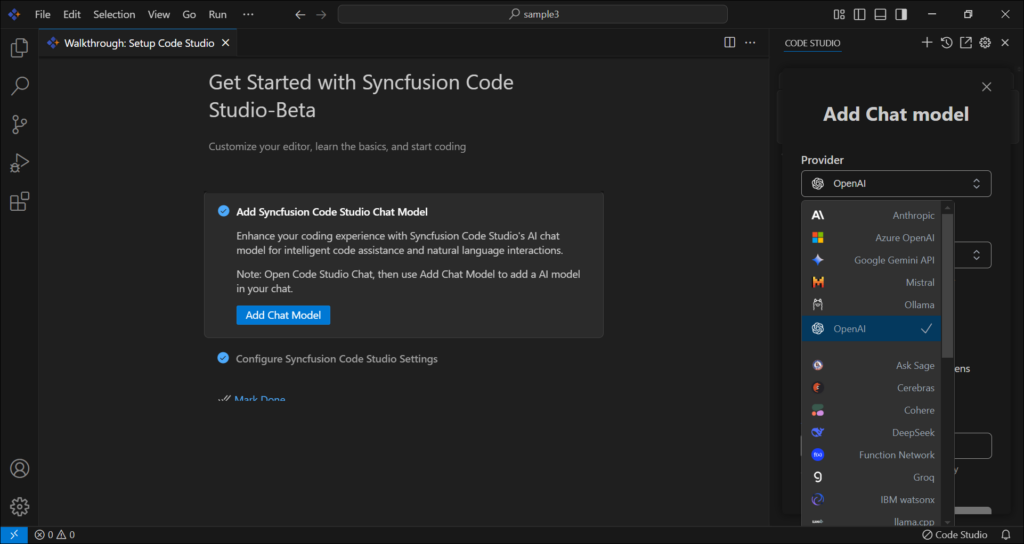Open the Search view in activity bar
This screenshot has width=1024, height=544.
19,86
